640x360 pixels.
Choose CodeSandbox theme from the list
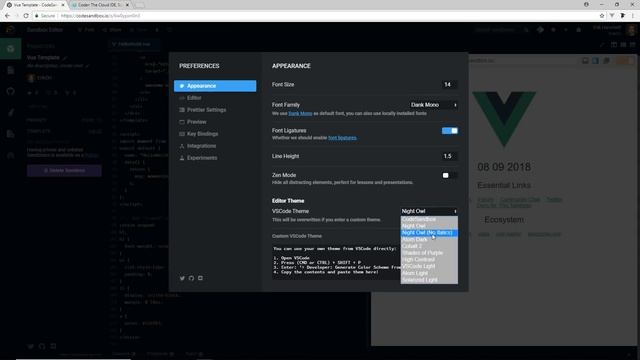click(429, 219)
